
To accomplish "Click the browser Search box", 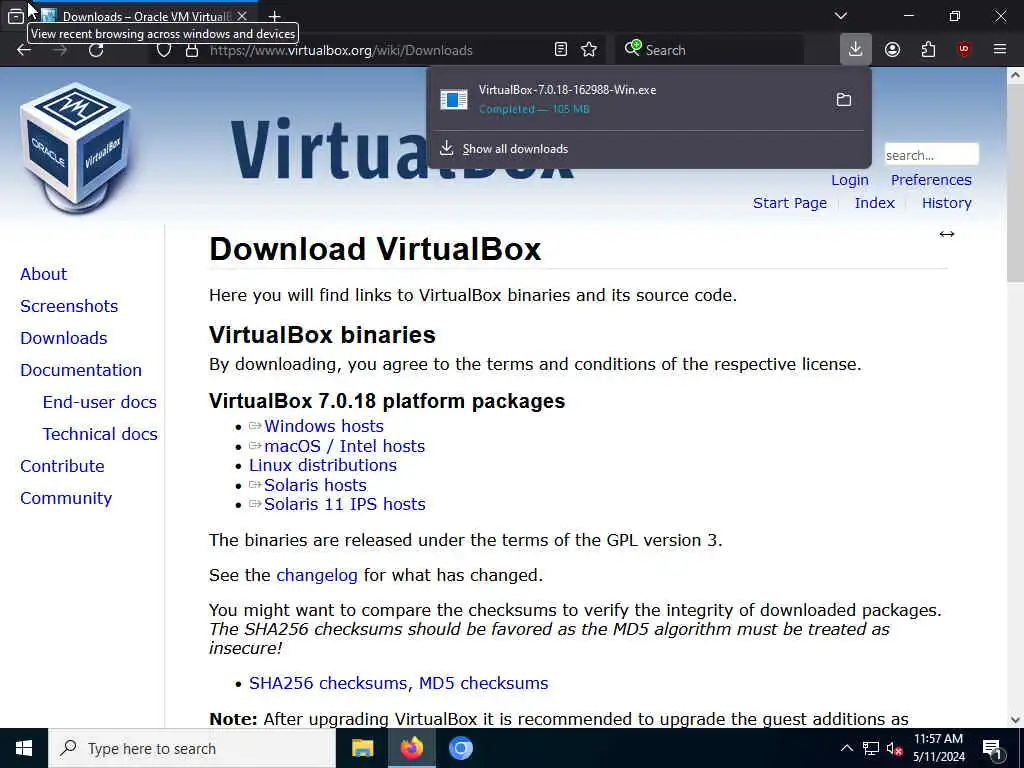I will click(709, 50).
